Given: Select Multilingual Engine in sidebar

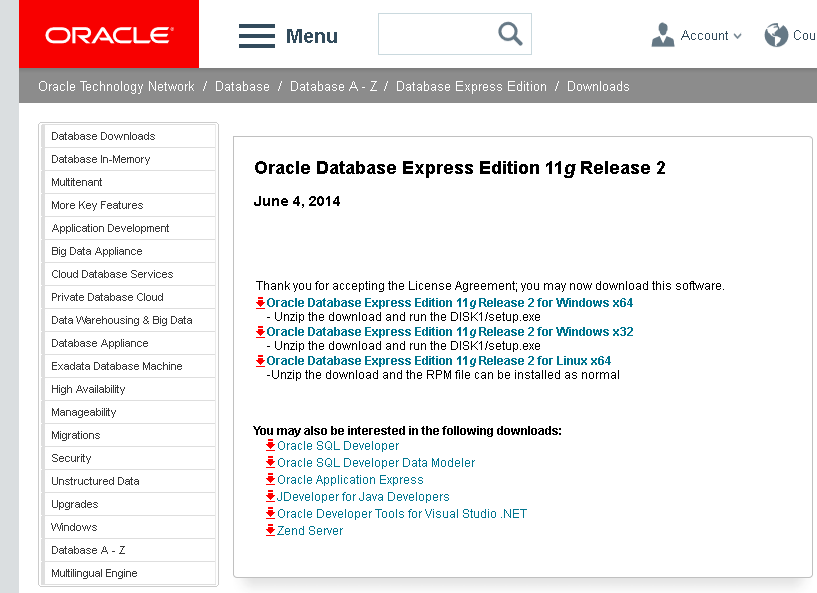Looking at the screenshot, I should coord(130,573).
